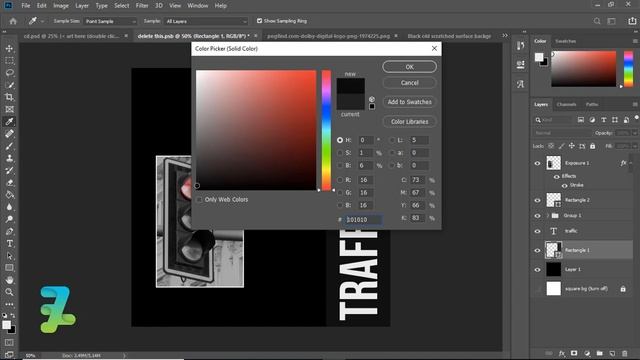The height and width of the screenshot is (360, 640).
Task: Select the Path Selection tool
Action: click(x=9, y=256)
